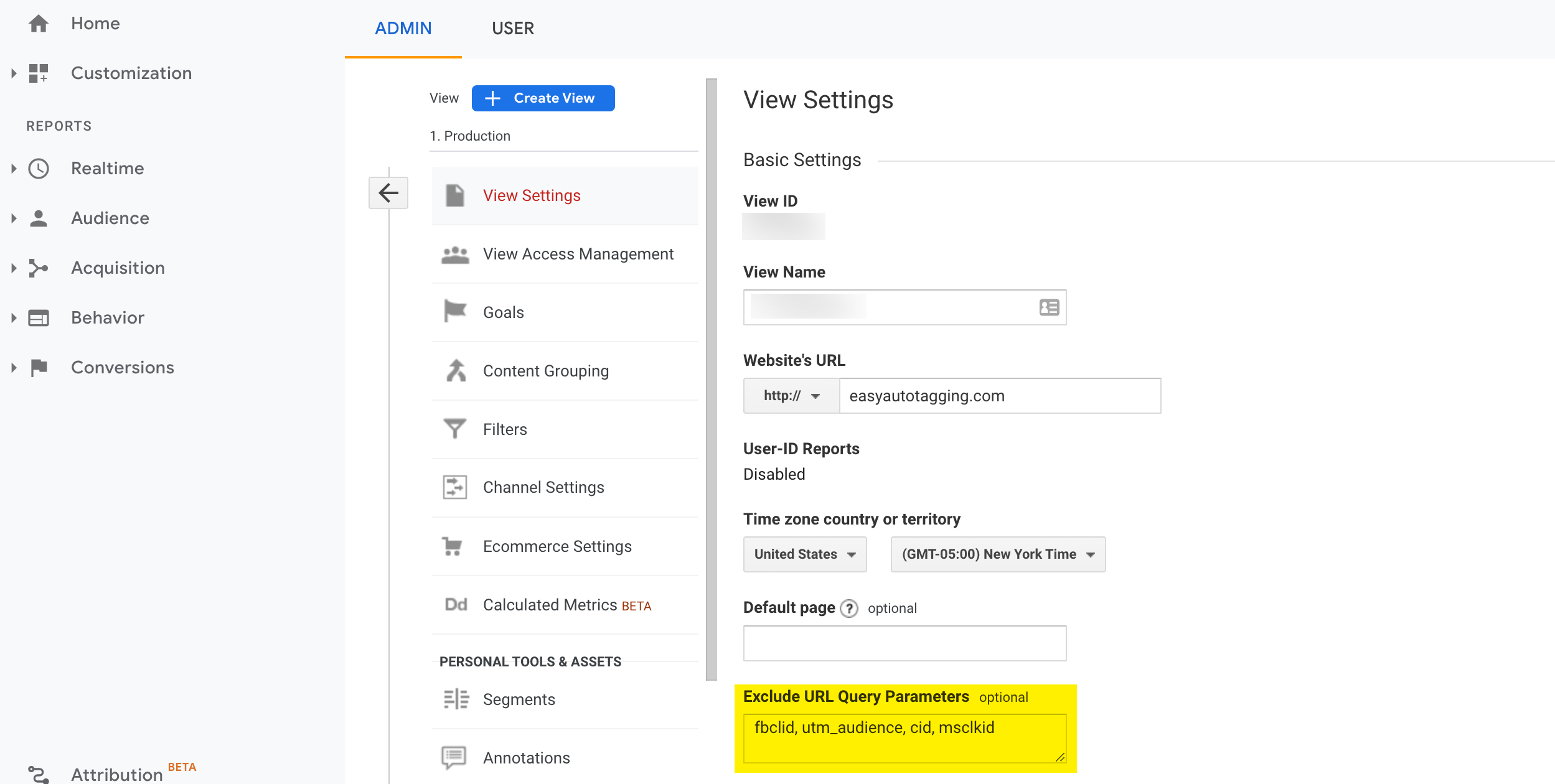Expand the Conversions reports arrow

pos(14,368)
